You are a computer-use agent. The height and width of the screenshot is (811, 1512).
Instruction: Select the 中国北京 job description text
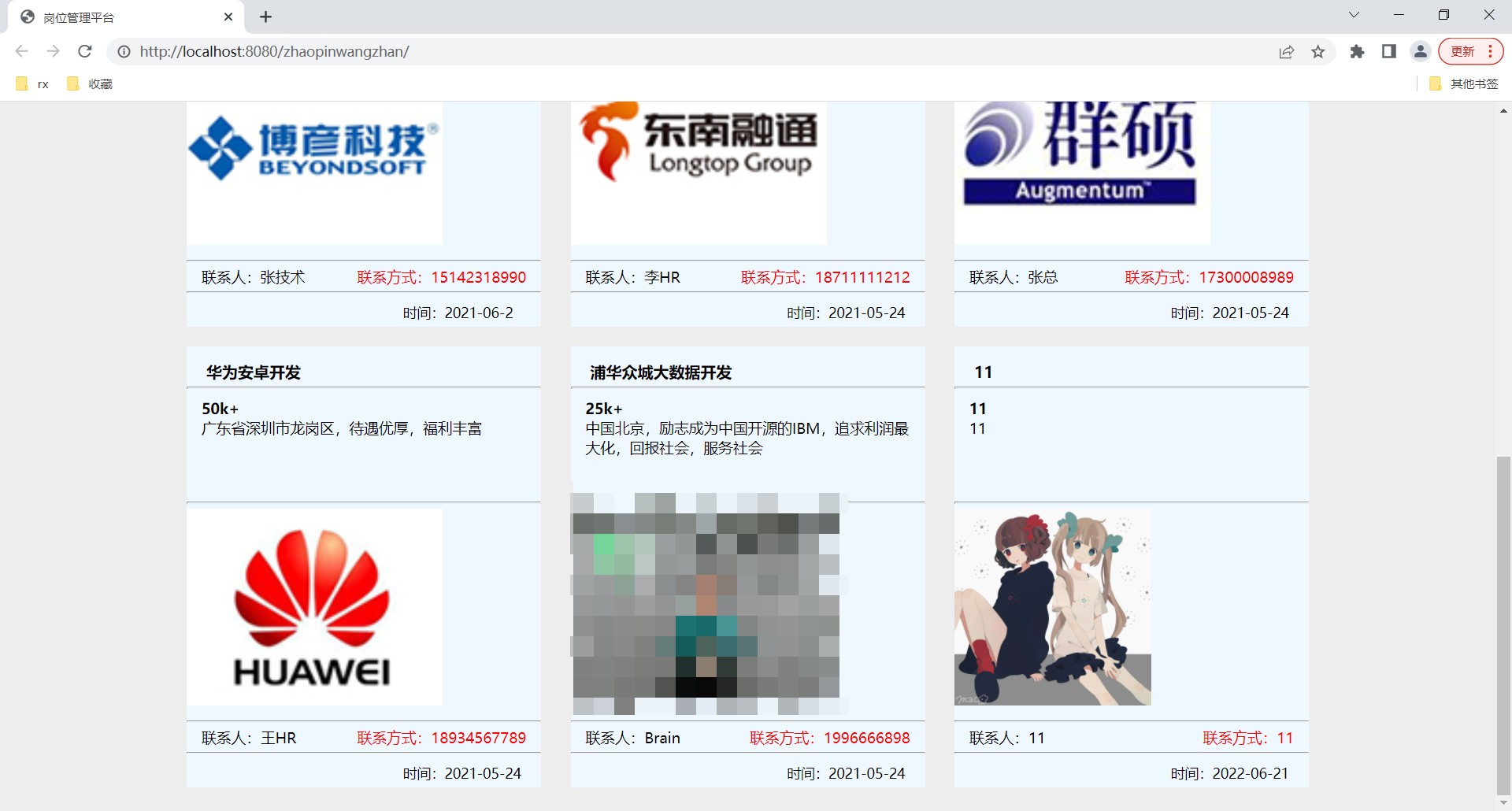[747, 439]
